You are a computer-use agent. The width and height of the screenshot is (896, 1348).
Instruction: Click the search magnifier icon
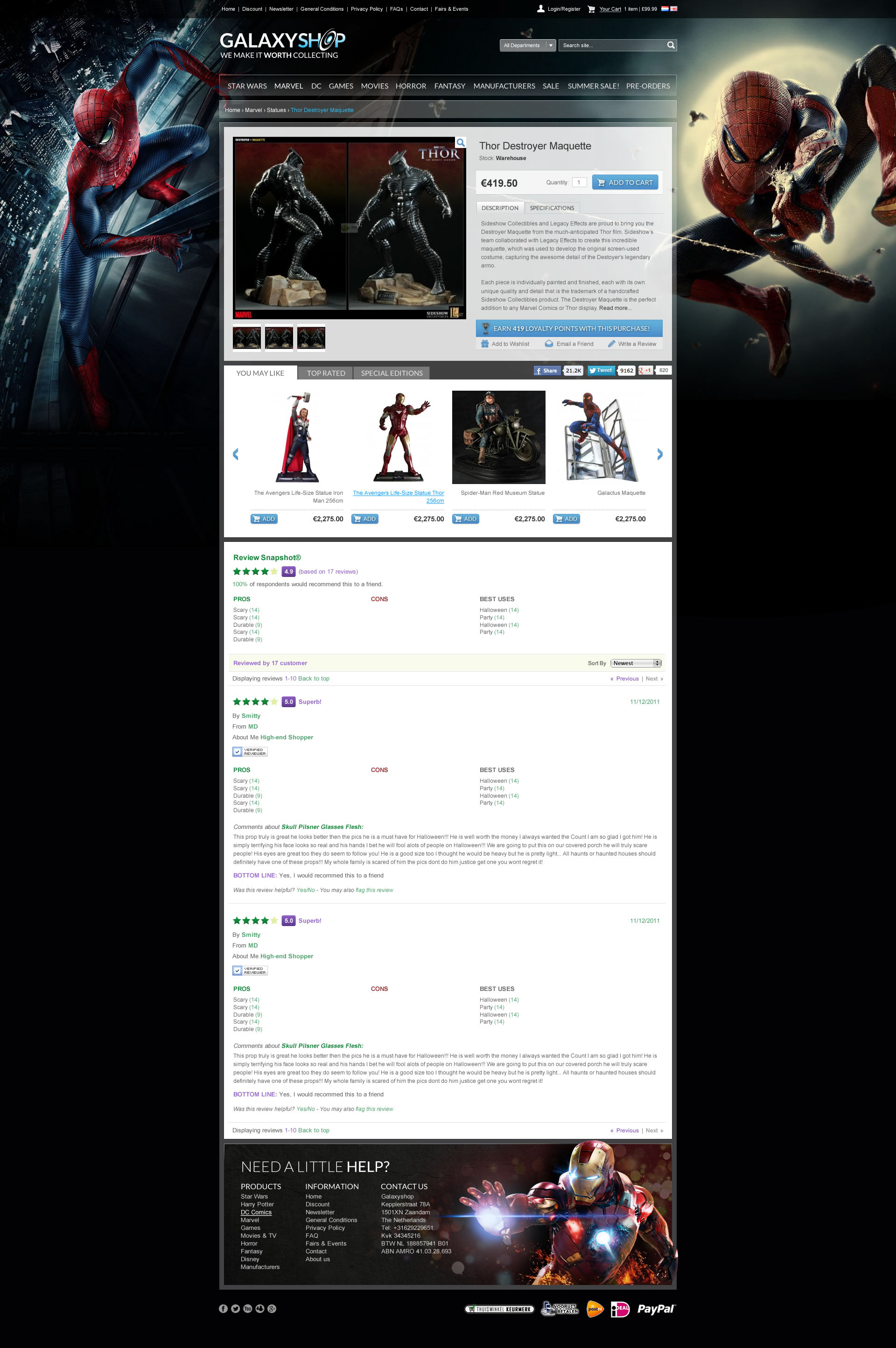671,45
